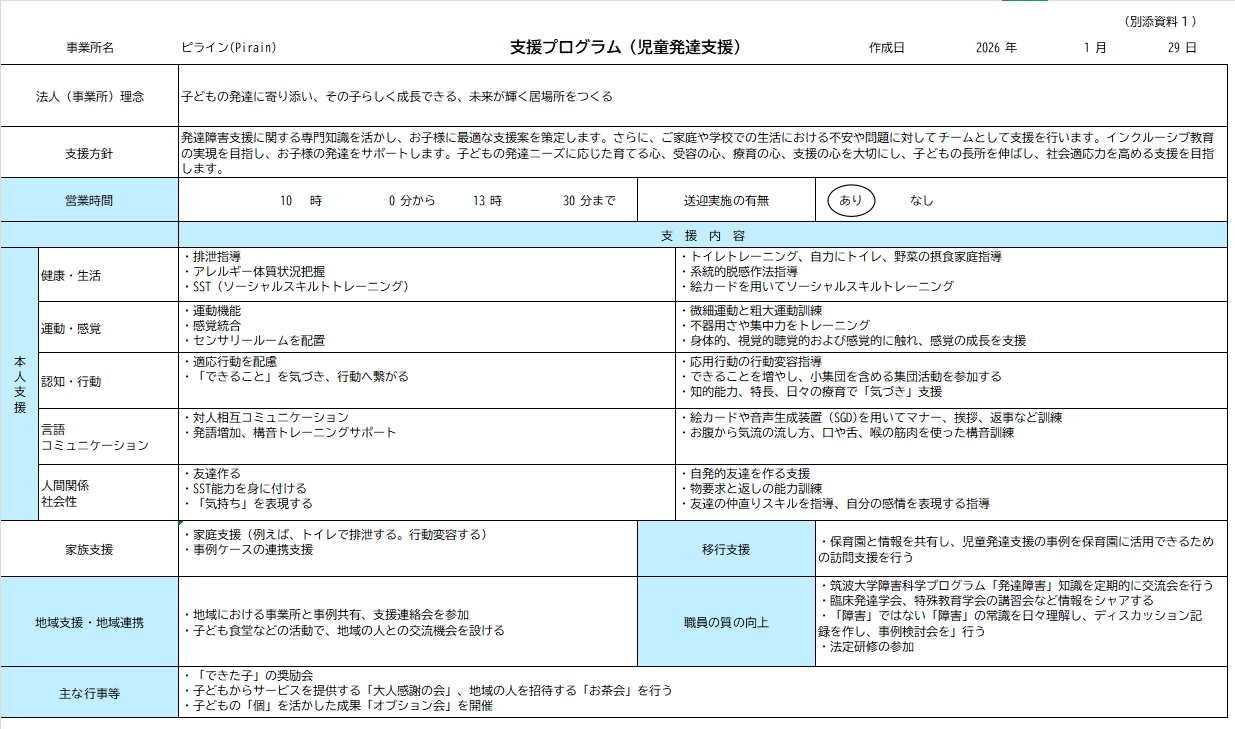Select the なし option for 送迎実施
This screenshot has width=1235, height=729.
pos(921,200)
